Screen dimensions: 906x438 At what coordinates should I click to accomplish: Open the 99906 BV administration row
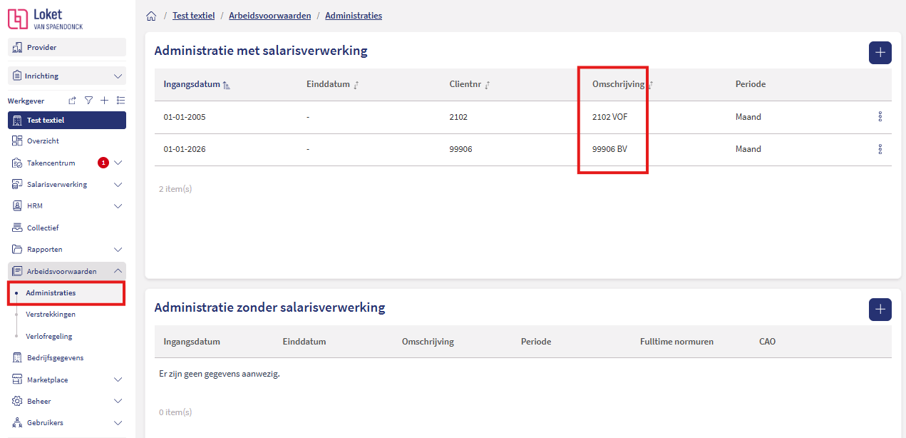pos(519,149)
